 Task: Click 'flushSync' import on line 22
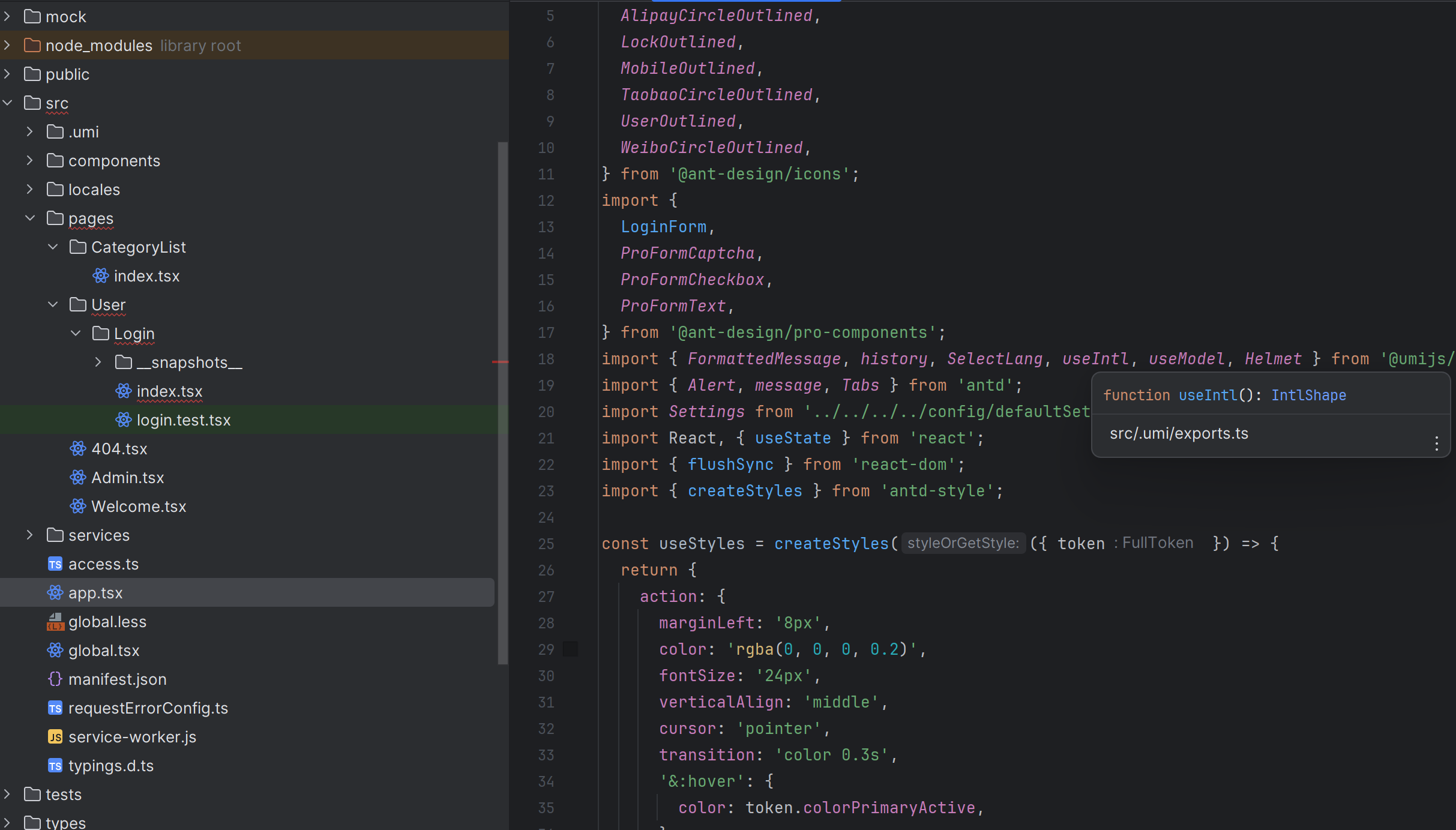coord(730,465)
